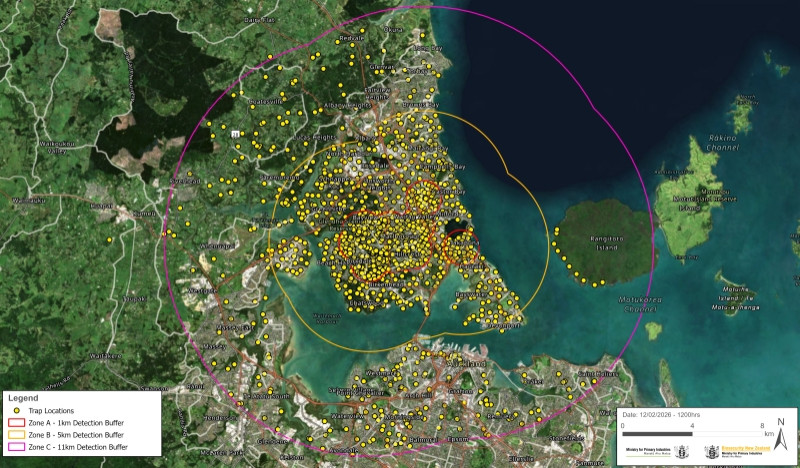The width and height of the screenshot is (800, 468).
Task: Click the 'Huapai' place label
Action: click(101, 206)
